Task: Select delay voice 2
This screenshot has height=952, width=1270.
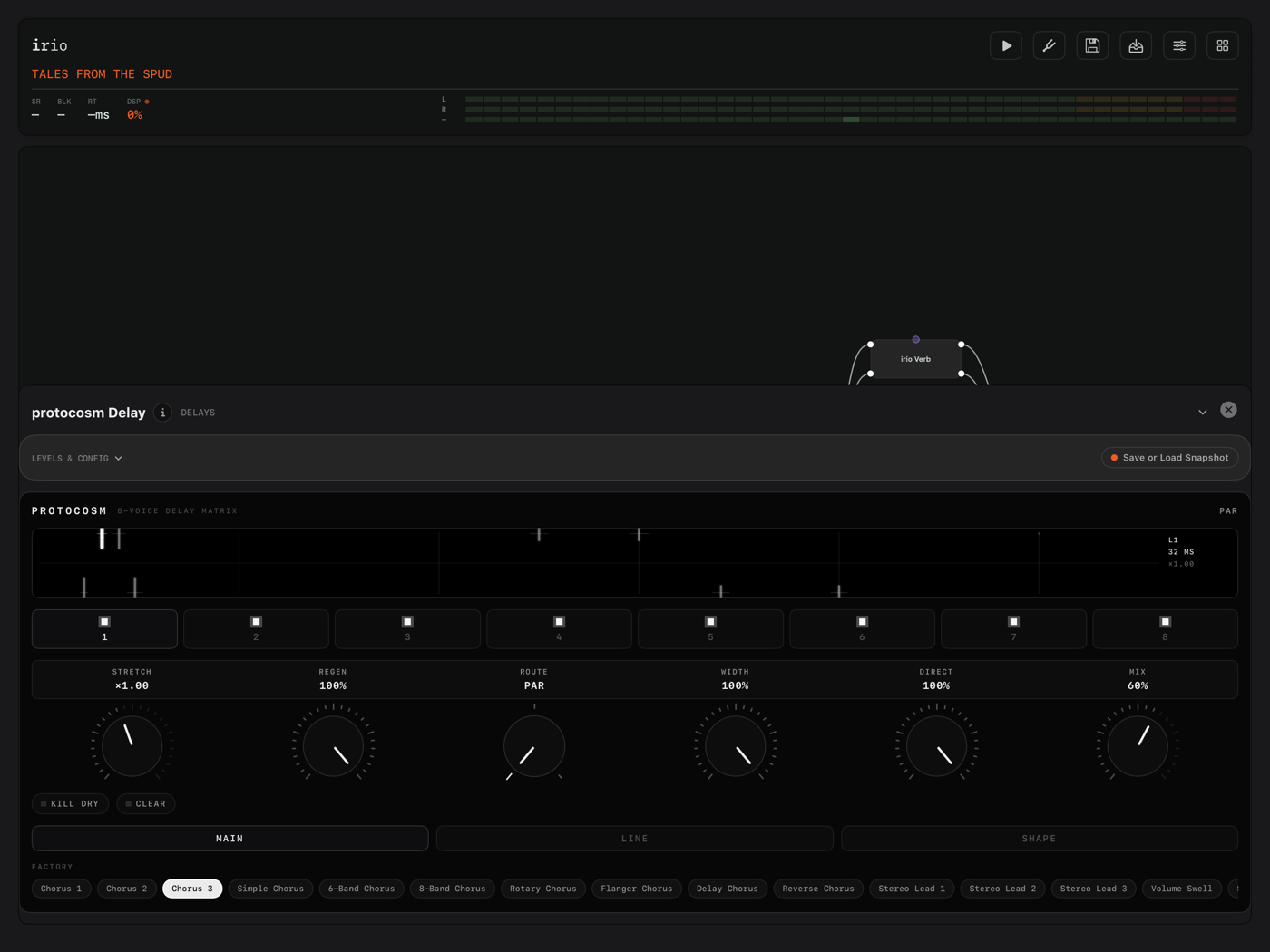Action: pyautogui.click(x=256, y=628)
